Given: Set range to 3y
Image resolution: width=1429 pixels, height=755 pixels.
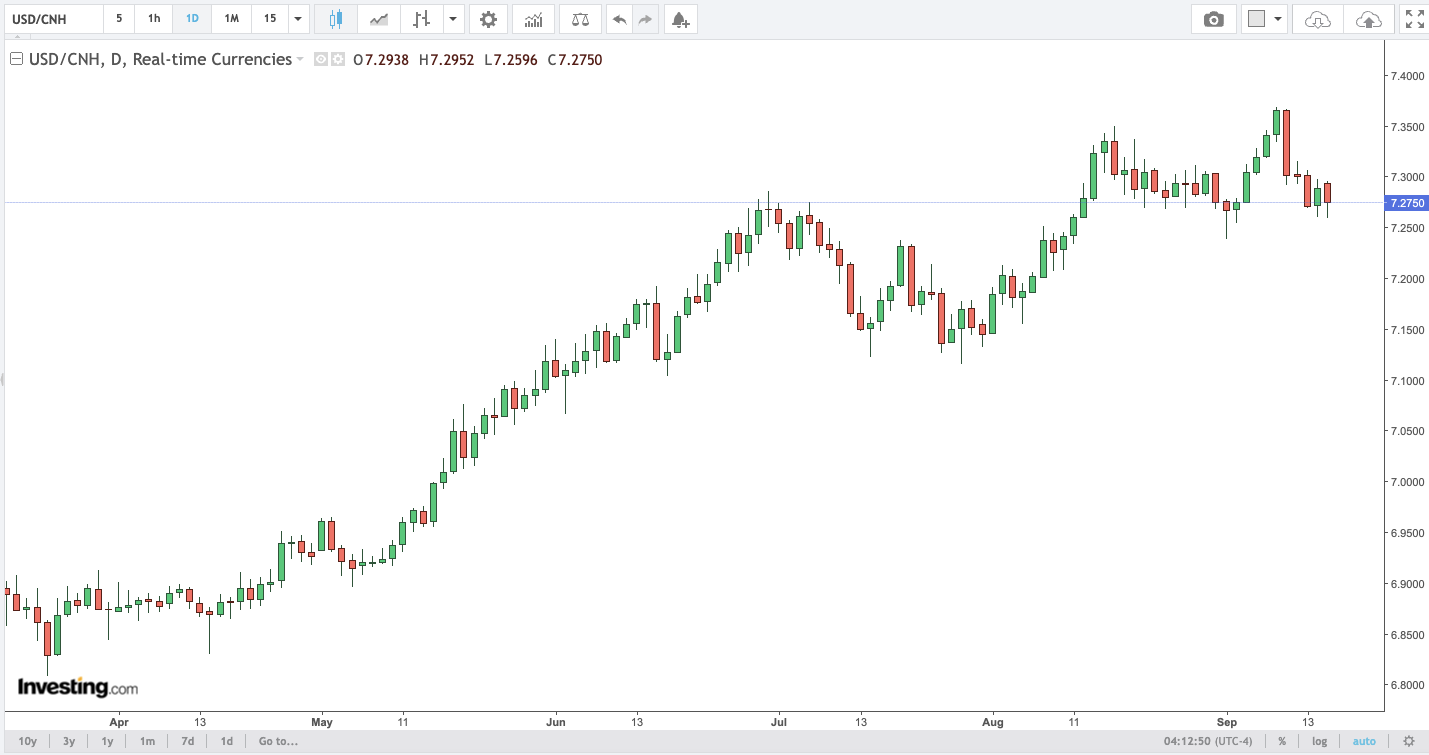Looking at the screenshot, I should pos(69,741).
